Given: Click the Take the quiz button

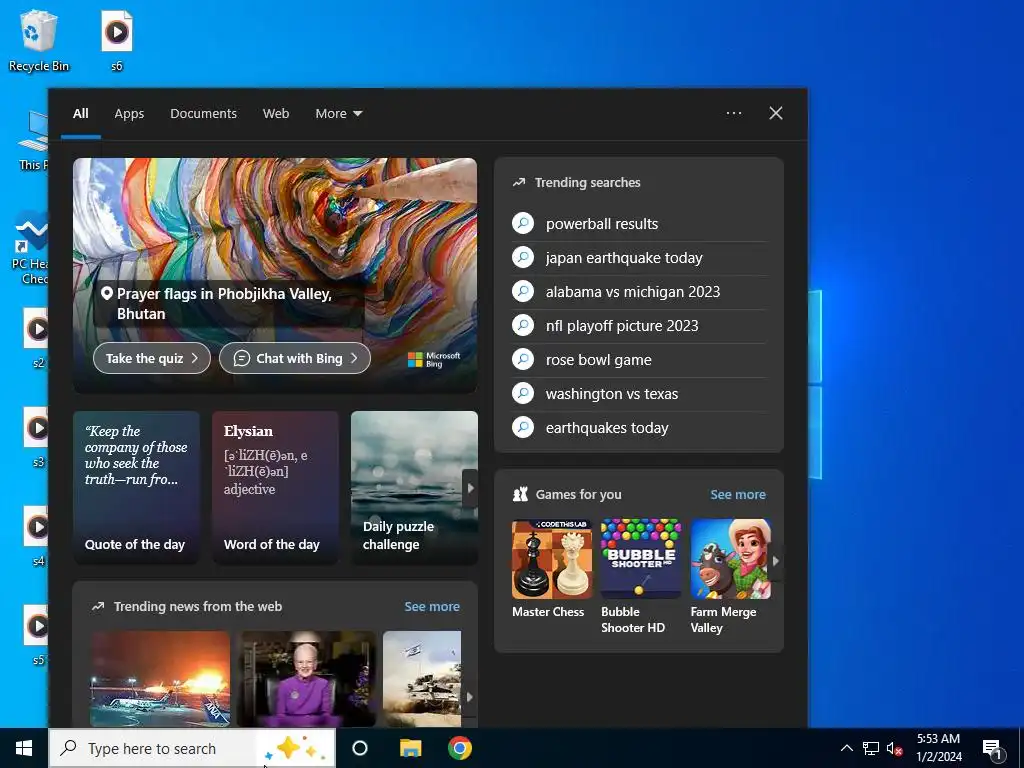Looking at the screenshot, I should tap(152, 358).
